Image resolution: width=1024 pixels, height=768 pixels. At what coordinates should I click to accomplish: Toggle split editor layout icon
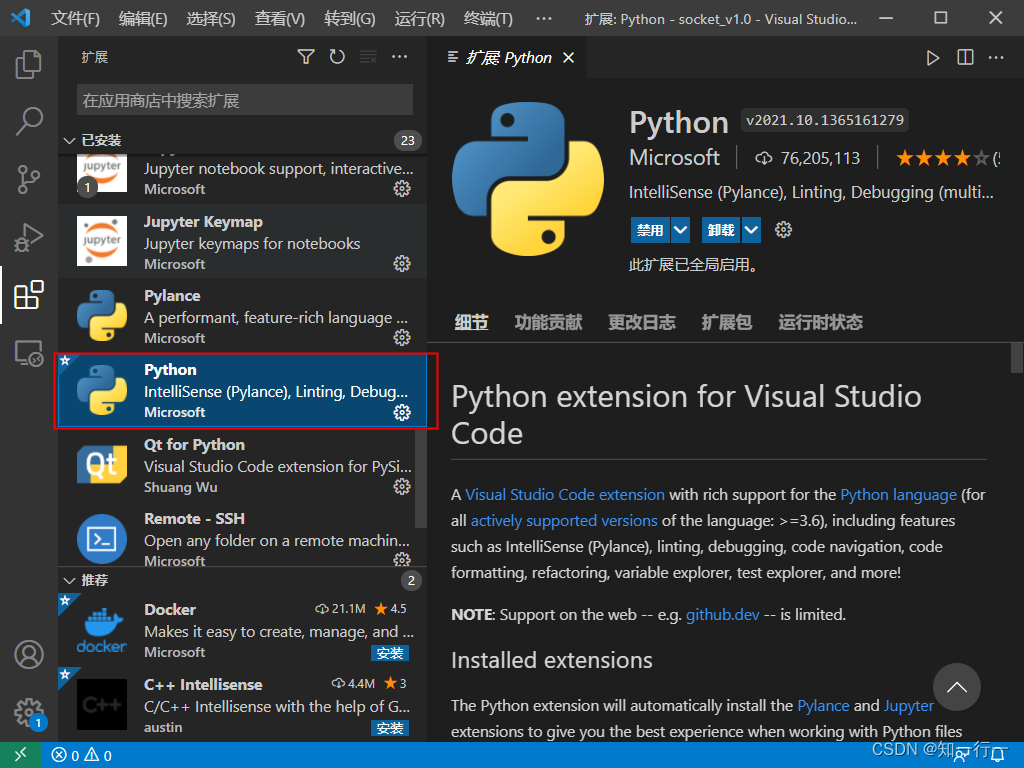tap(965, 58)
